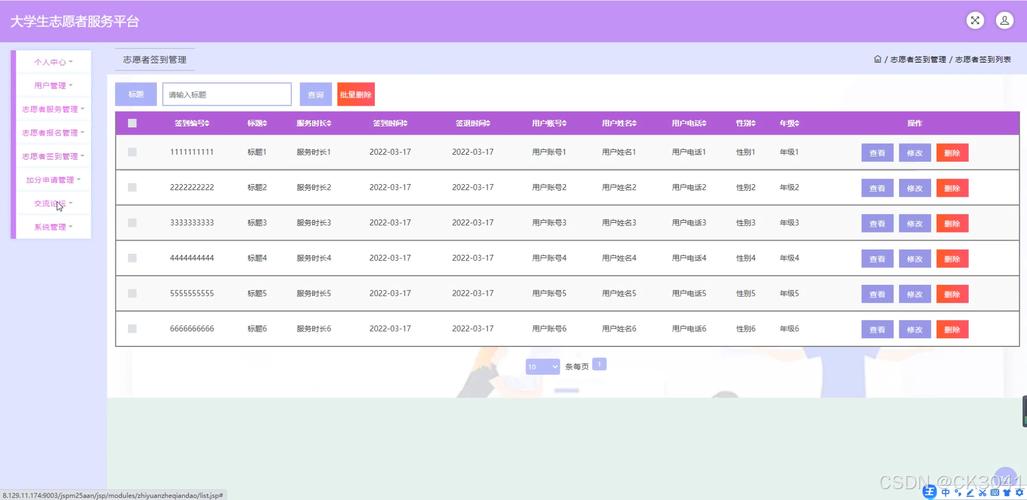The width and height of the screenshot is (1027, 500).
Task: Open the IME soft keyboard icon
Action: pyautogui.click(x=995, y=492)
